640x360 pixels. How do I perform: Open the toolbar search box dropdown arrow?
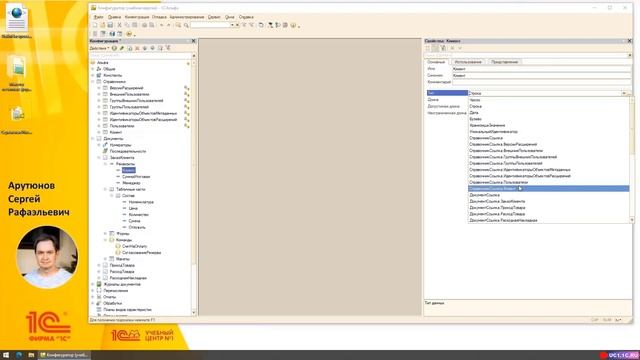(x=232, y=25)
